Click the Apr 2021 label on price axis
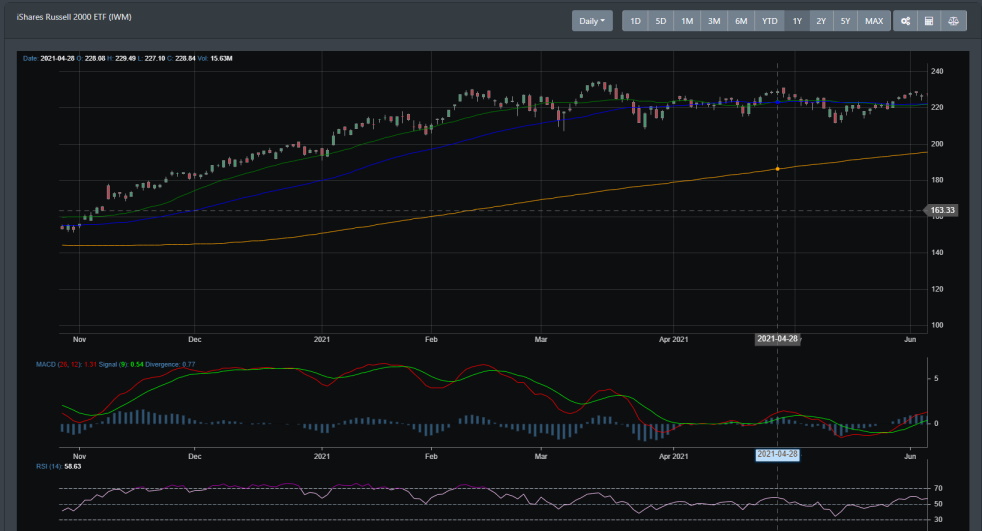This screenshot has height=531, width=982. click(673, 339)
